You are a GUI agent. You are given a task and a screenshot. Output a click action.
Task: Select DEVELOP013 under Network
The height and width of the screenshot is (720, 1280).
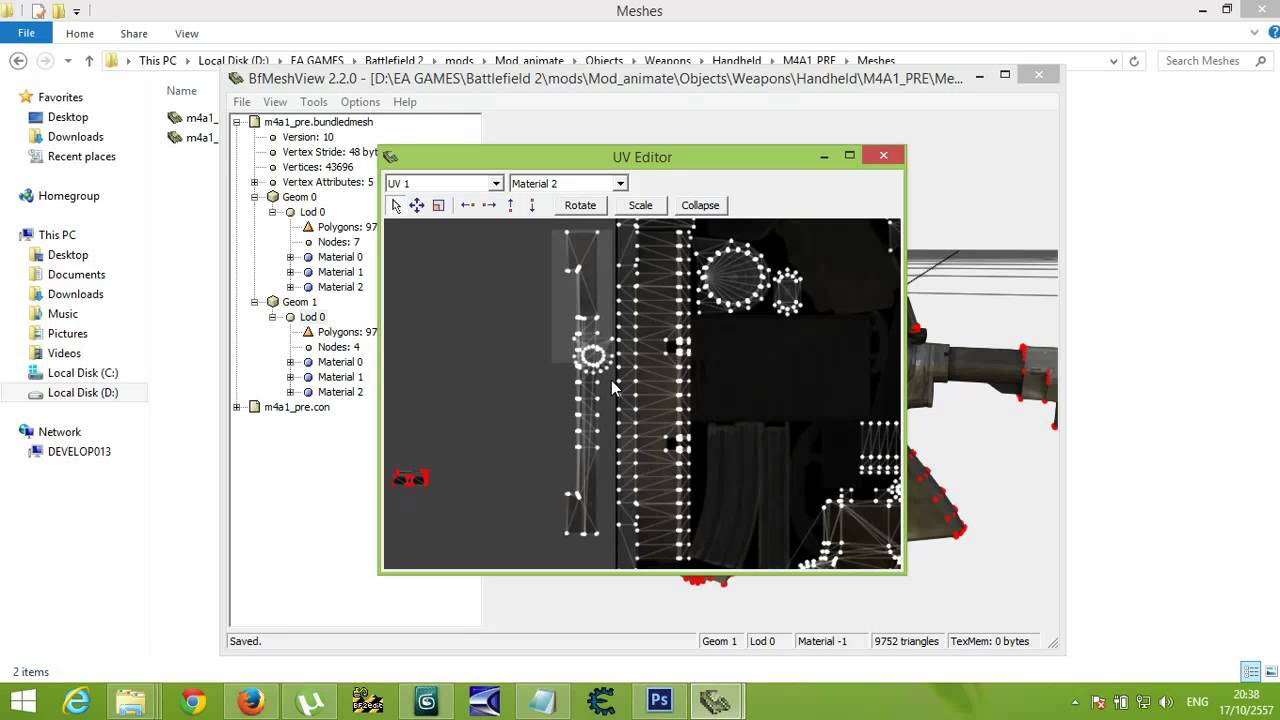click(x=79, y=452)
